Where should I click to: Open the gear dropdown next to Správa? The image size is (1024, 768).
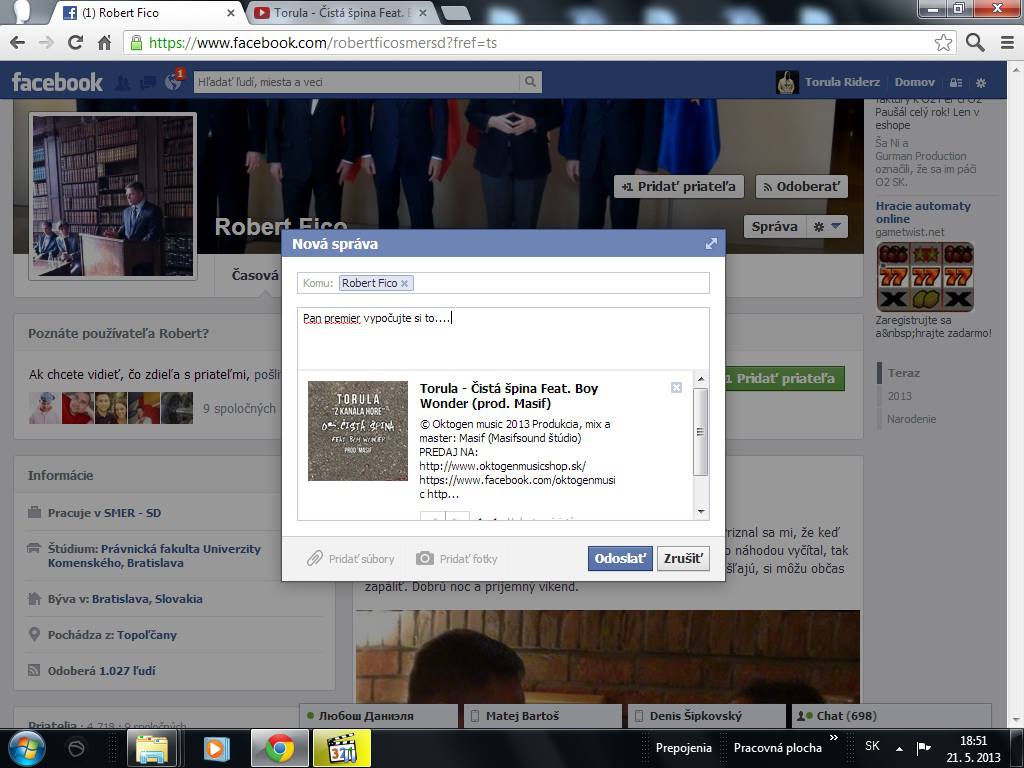(x=827, y=227)
